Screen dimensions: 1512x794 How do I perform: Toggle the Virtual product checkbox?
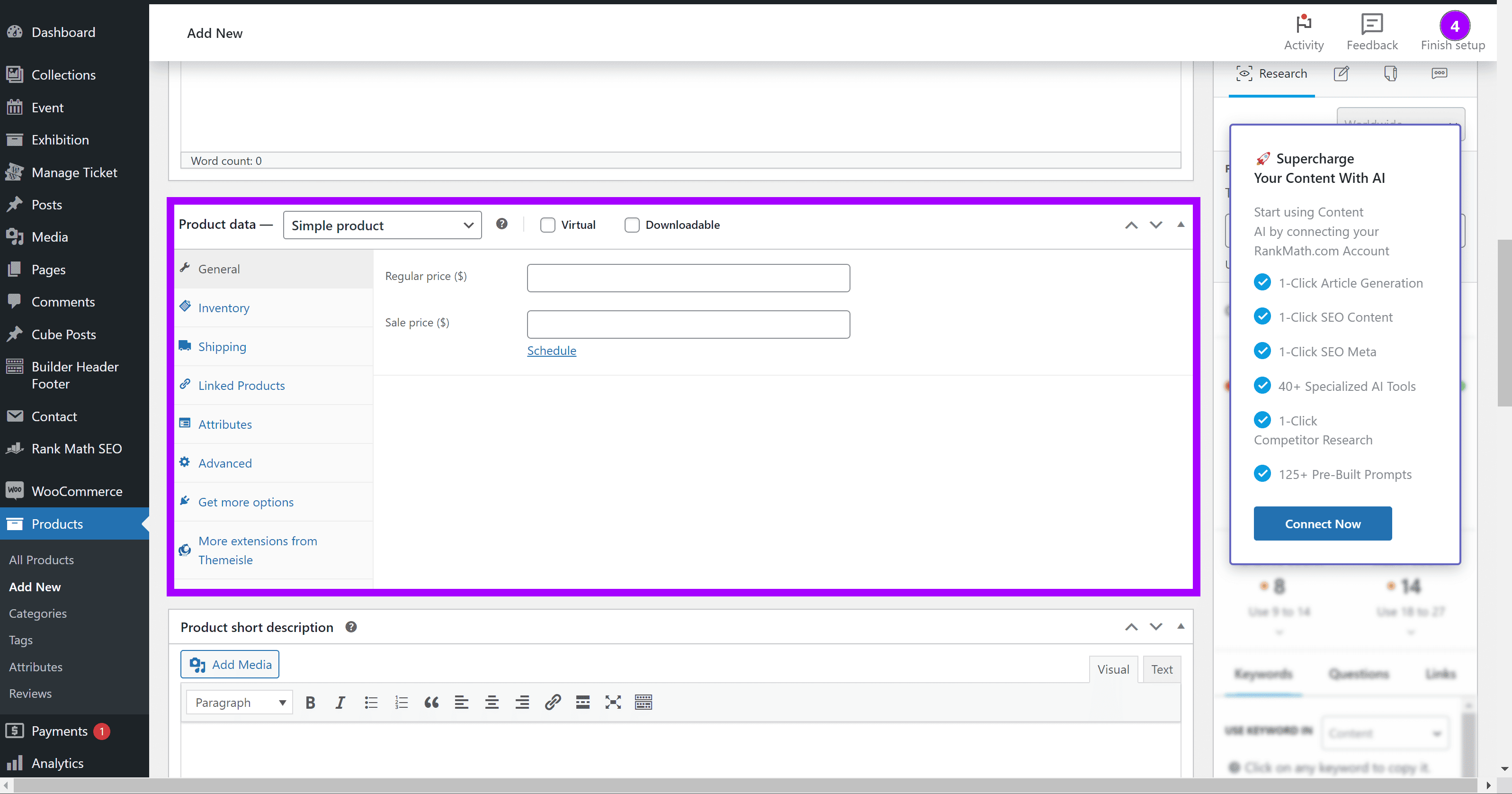pos(548,224)
